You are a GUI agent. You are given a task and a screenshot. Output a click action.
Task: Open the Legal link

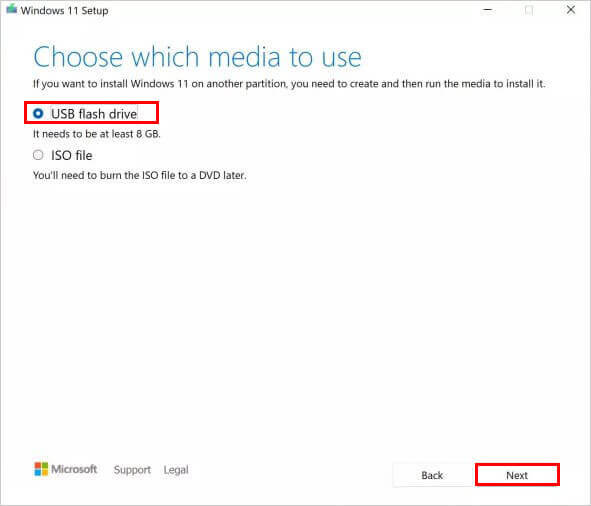[176, 470]
